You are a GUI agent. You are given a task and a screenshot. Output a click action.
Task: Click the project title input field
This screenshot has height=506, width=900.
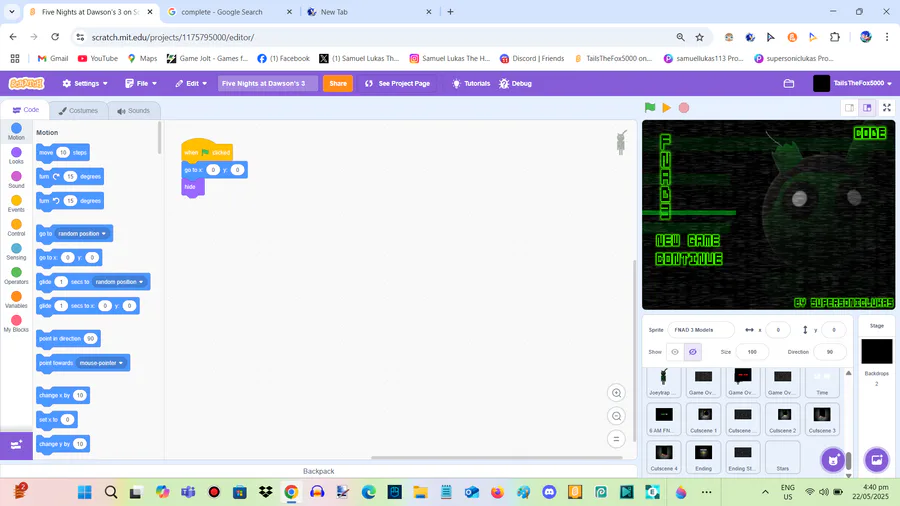coord(267,83)
